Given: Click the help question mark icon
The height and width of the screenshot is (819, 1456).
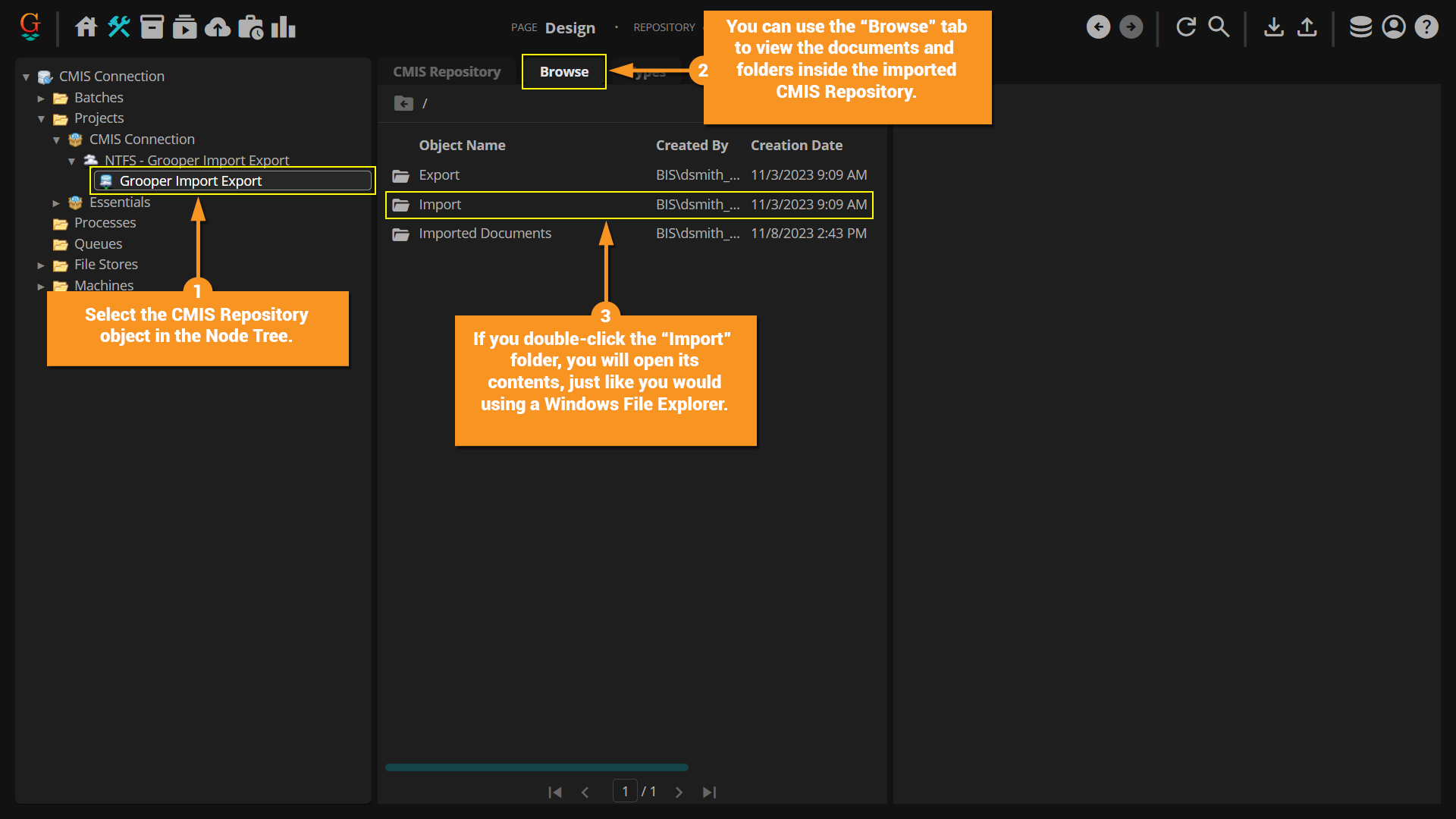Looking at the screenshot, I should [x=1426, y=27].
